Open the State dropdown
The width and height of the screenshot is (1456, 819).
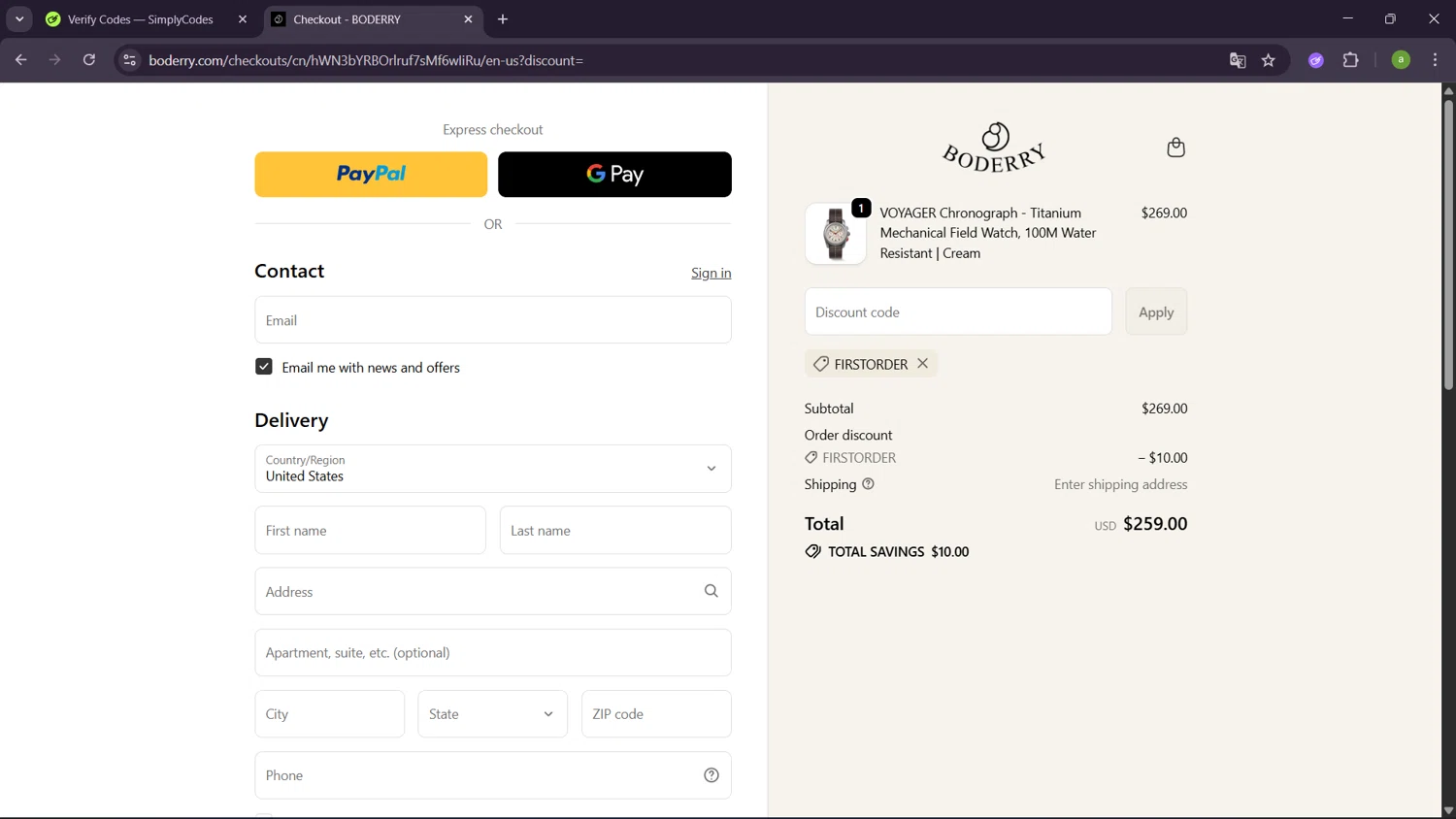493,714
